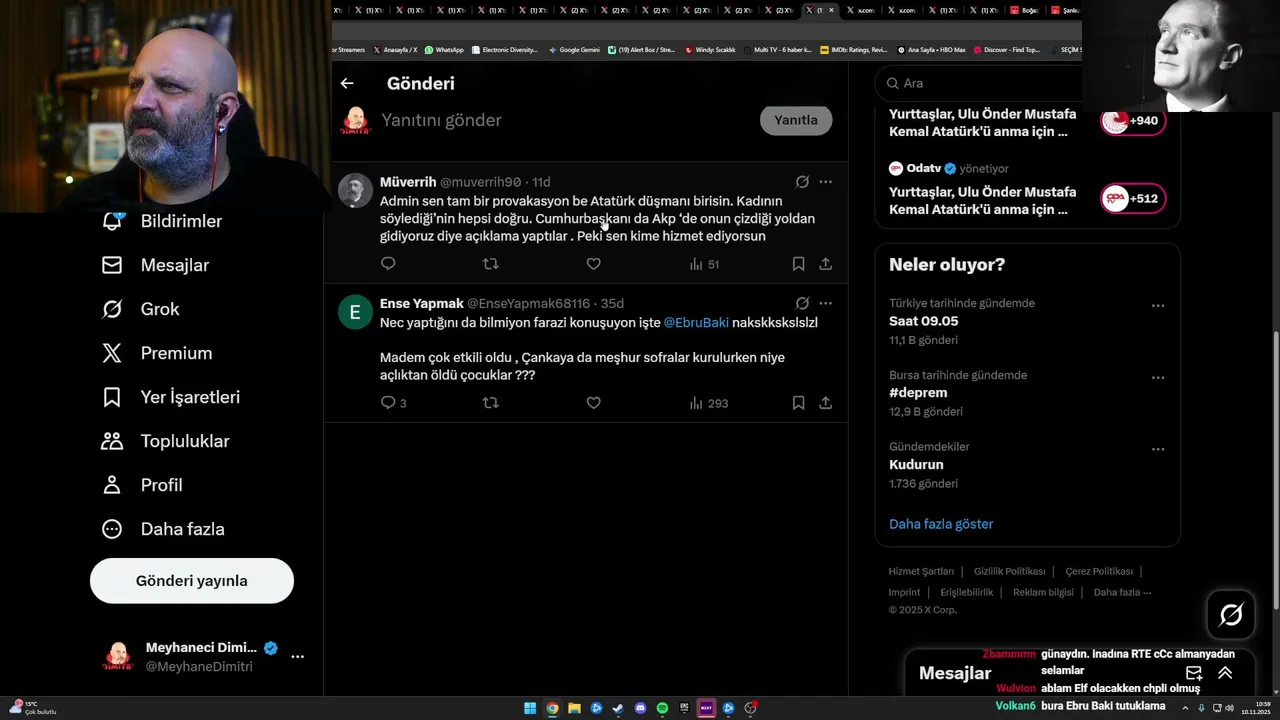Click the Ara search field
The image size is (1280, 720).
tap(978, 84)
